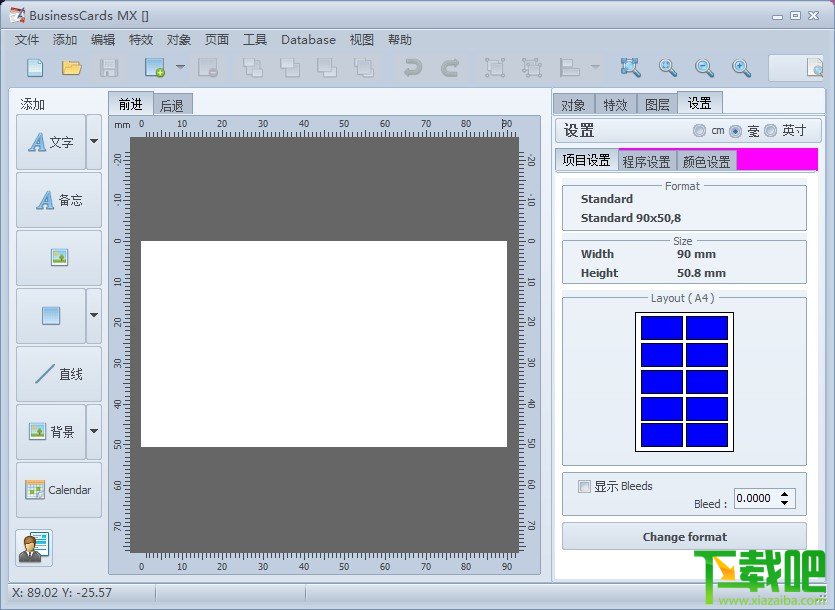Screen dimensions: 835x610
Task: Enable the 显示 Bleeds checkbox
Action: [x=584, y=486]
